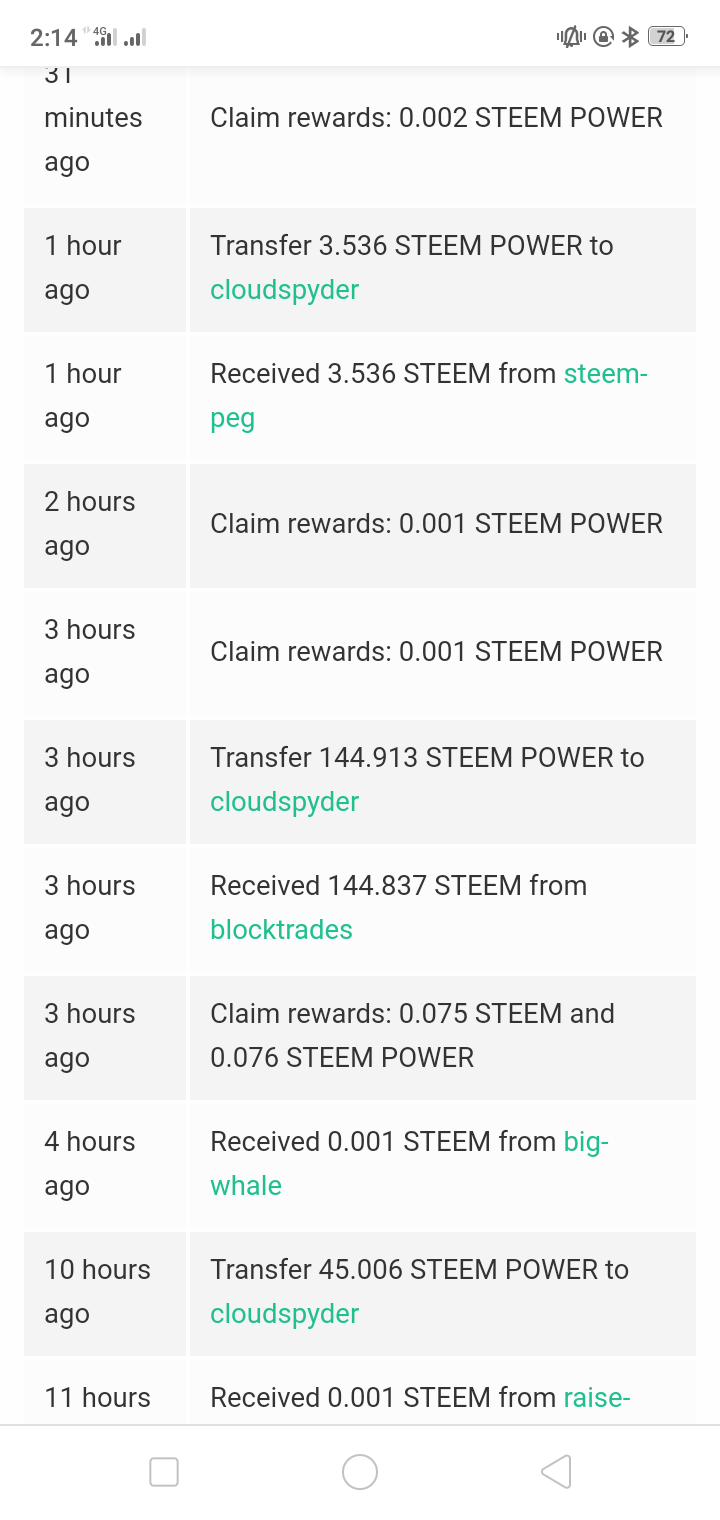Viewport: 720px width, 1520px height.
Task: Tap the rotation lock status icon
Action: click(603, 37)
